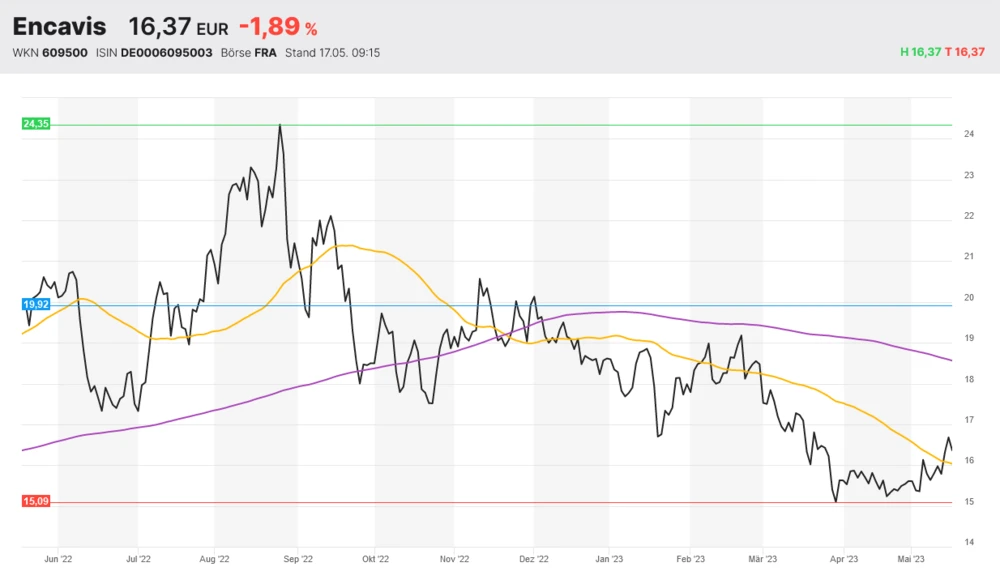Click the Sep '22 axis label
The width and height of the screenshot is (1000, 584).
pyautogui.click(x=298, y=560)
